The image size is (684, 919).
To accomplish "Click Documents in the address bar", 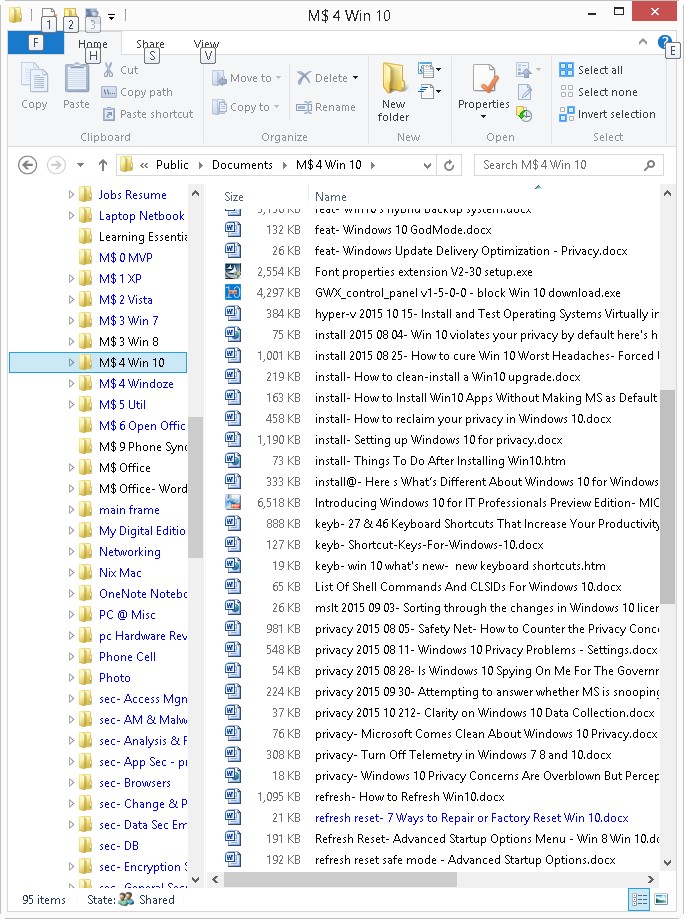I will 242,165.
